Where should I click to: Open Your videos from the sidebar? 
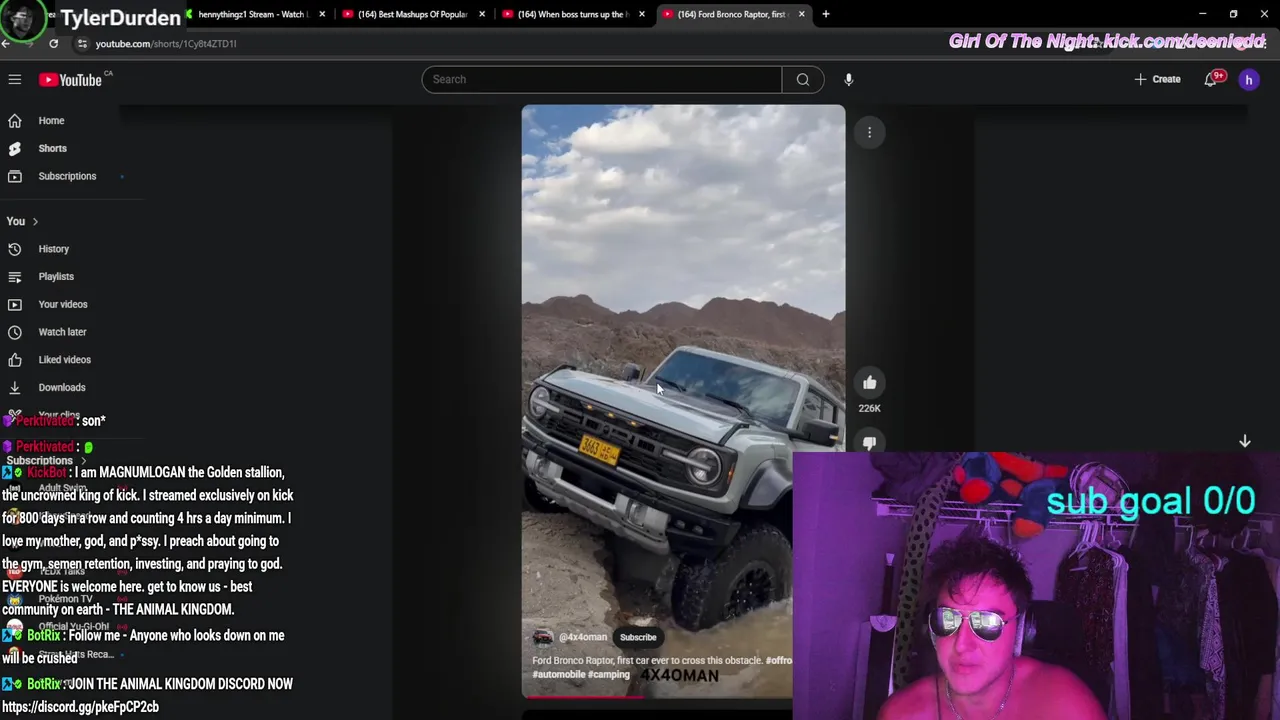(x=63, y=304)
